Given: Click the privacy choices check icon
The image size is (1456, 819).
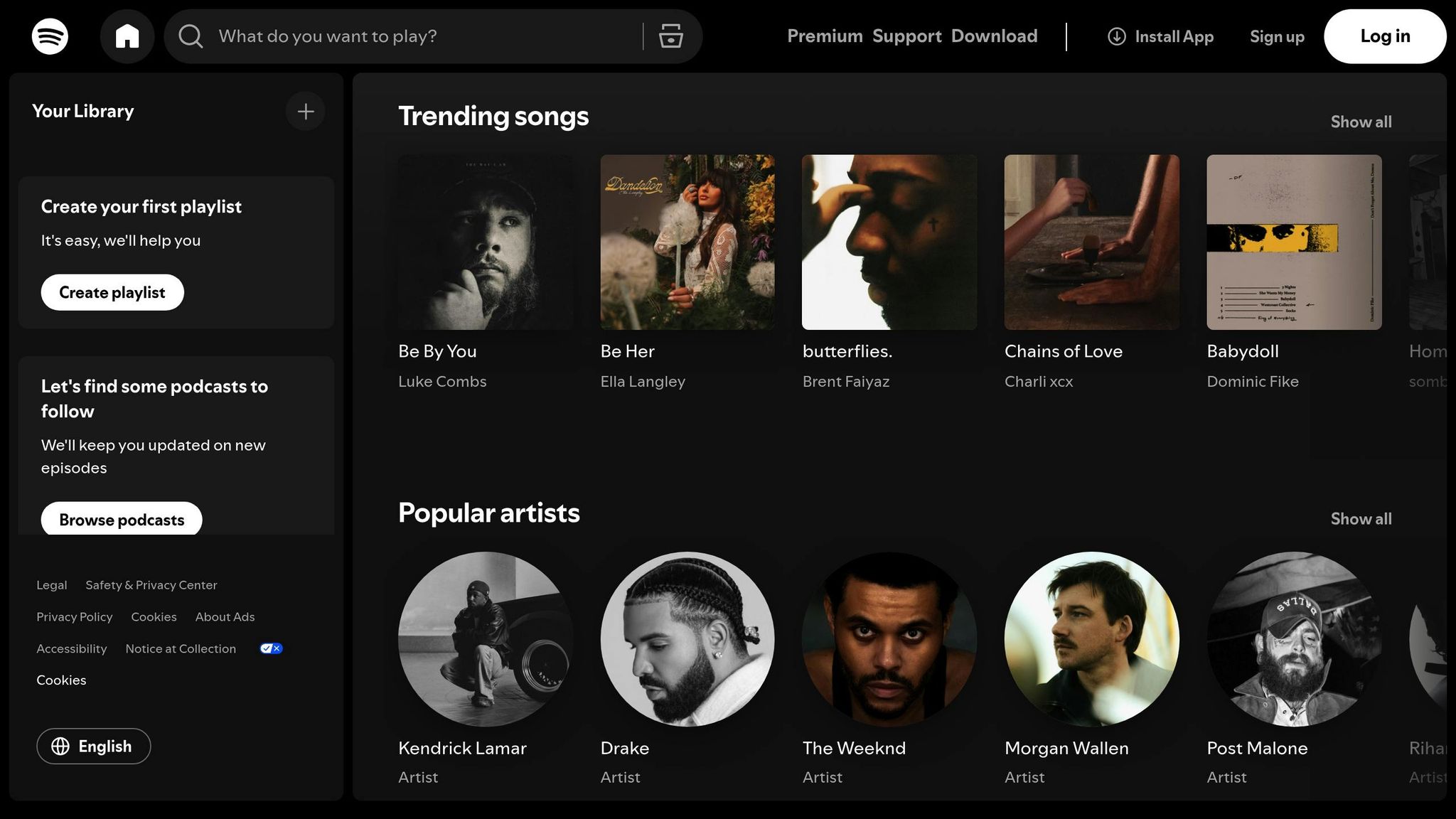Looking at the screenshot, I should [272, 648].
